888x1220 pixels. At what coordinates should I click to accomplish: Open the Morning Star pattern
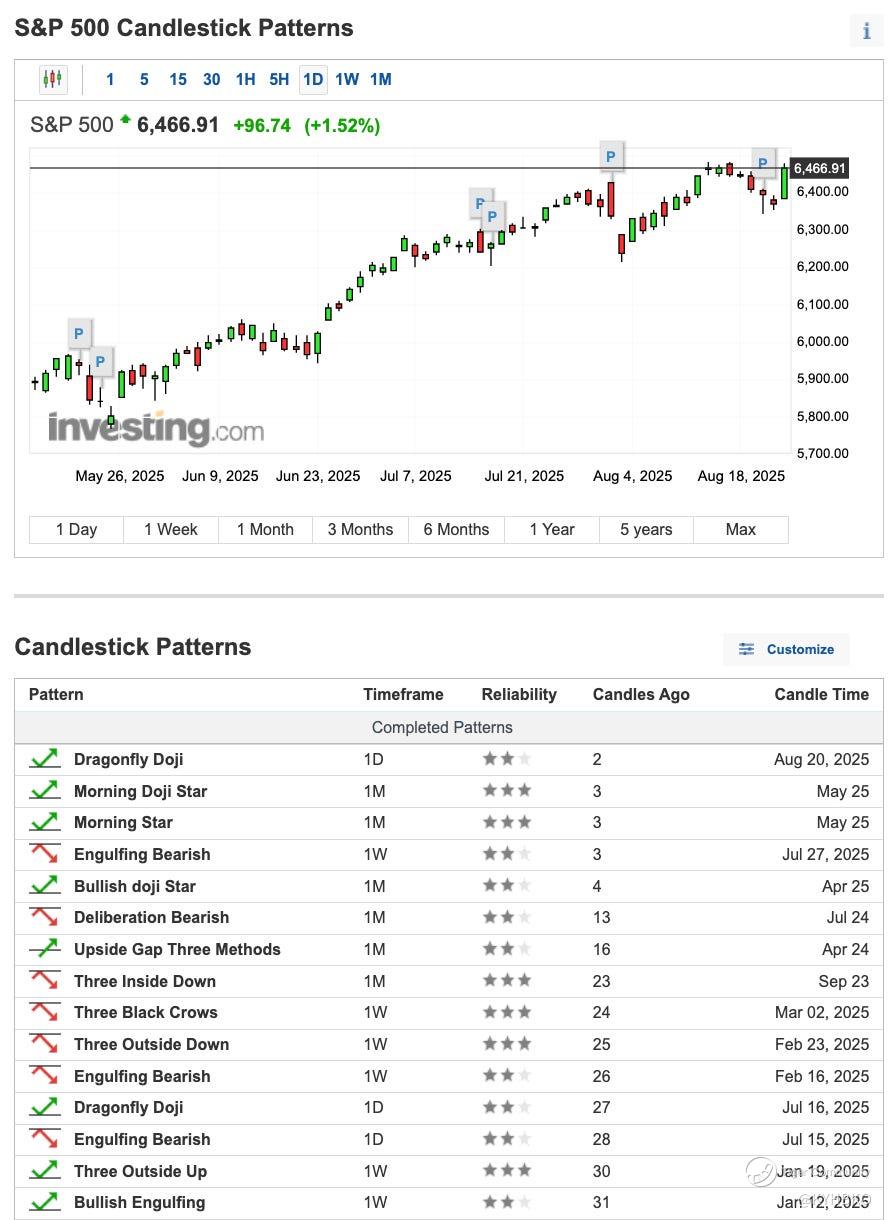pyautogui.click(x=123, y=823)
